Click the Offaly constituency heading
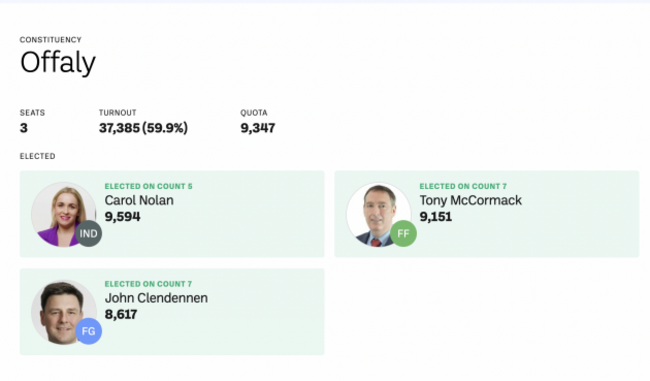Screen dimensions: 650x381 [x=58, y=63]
